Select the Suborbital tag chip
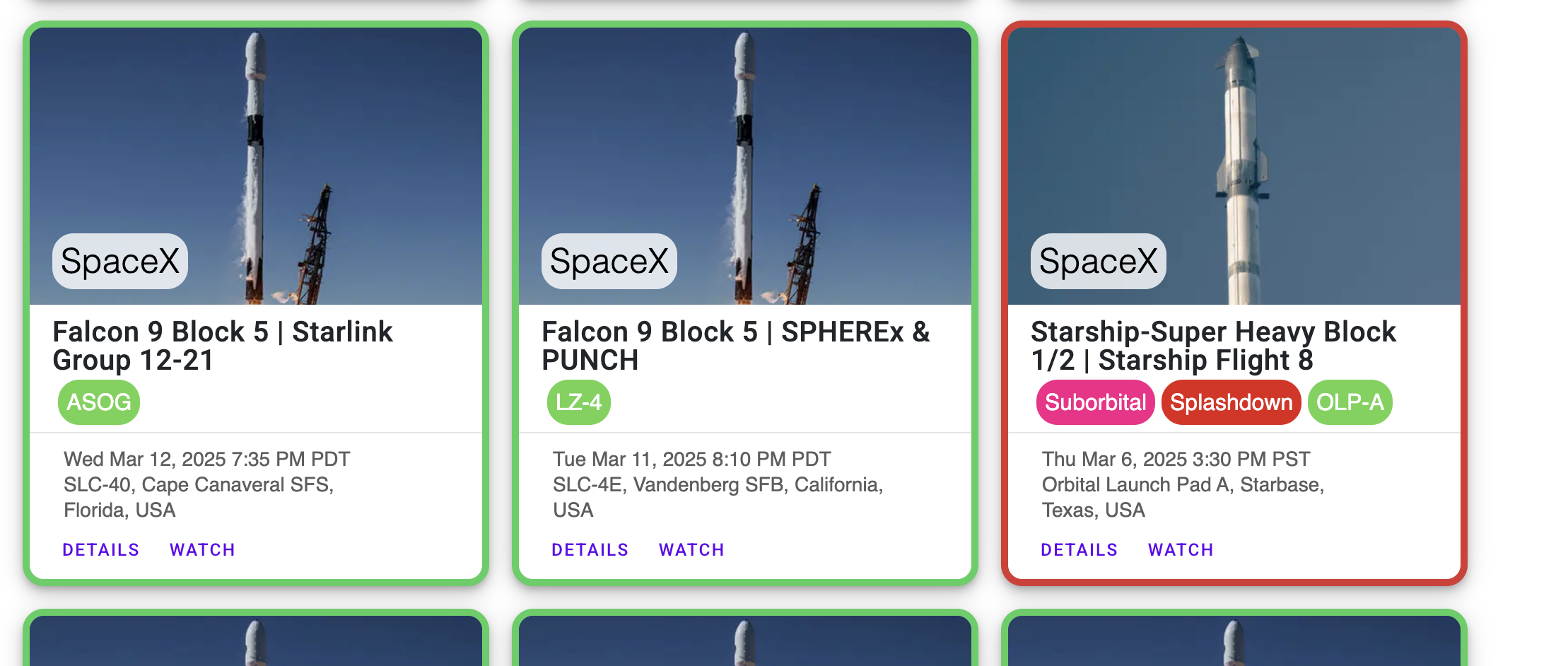This screenshot has width=1568, height=666. (1095, 402)
